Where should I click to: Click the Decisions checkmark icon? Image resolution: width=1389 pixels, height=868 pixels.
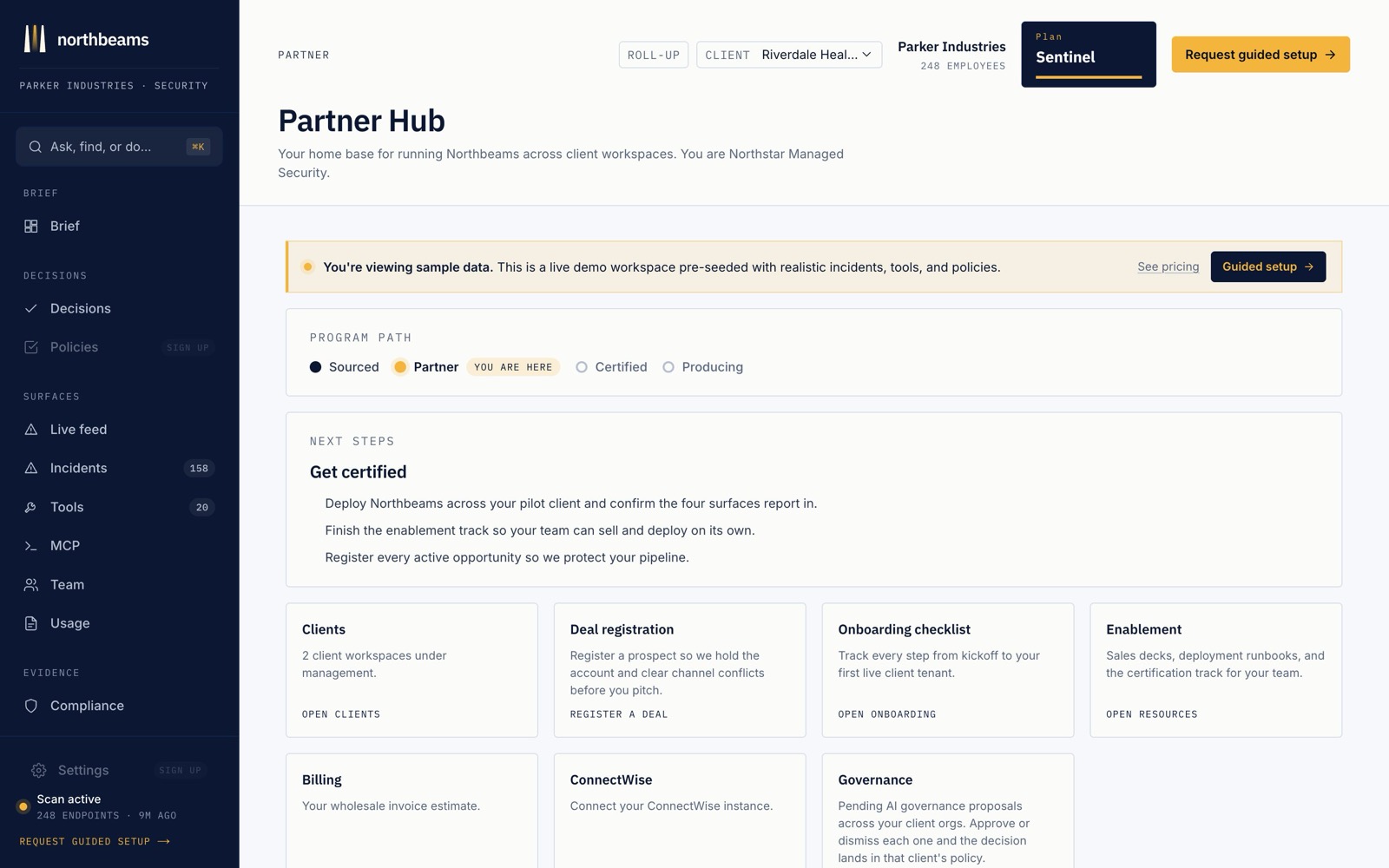[31, 308]
